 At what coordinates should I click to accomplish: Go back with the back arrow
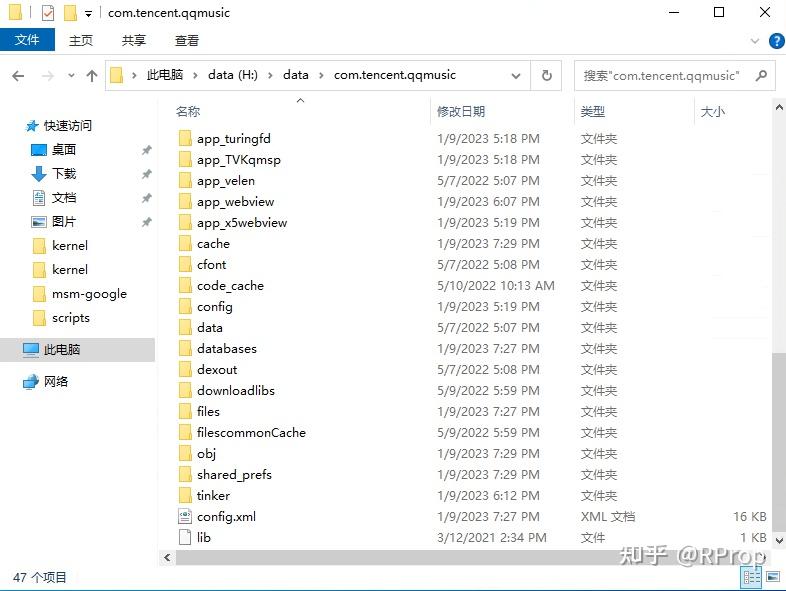coord(18,76)
